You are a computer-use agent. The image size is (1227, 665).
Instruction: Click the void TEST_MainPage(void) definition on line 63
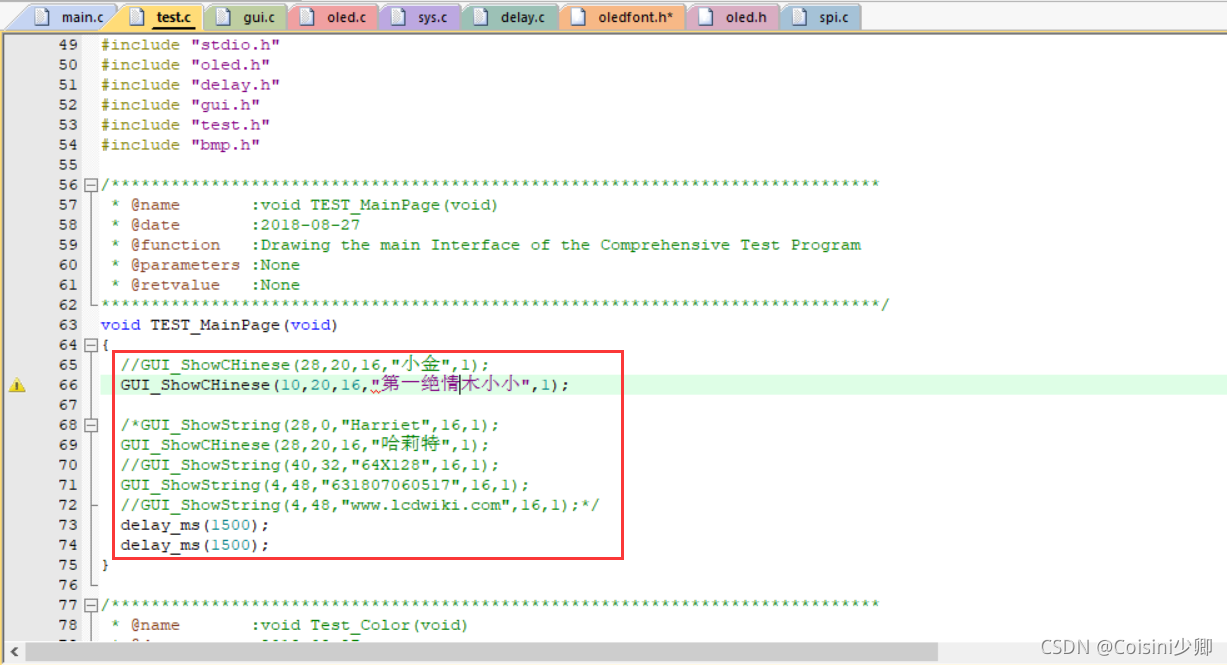point(219,325)
